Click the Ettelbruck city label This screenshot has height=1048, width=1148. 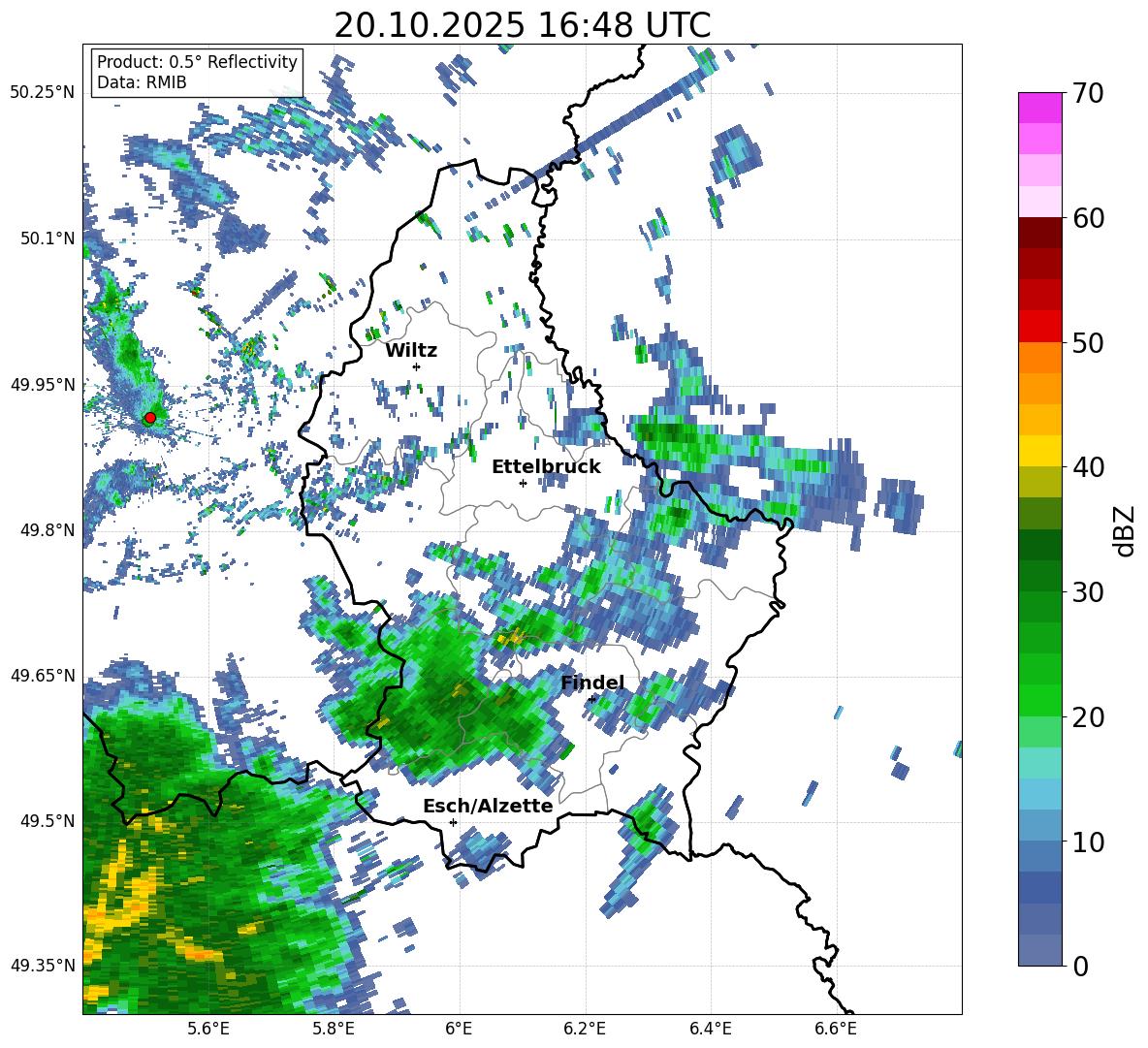546,467
